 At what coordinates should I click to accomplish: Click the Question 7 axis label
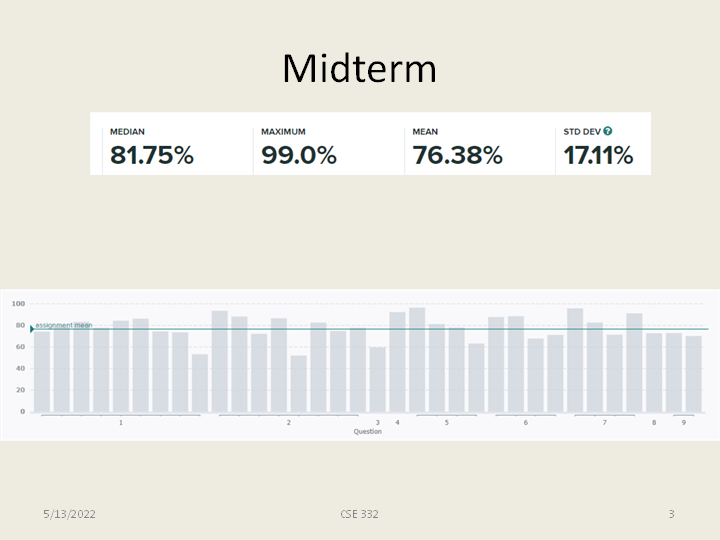604,423
